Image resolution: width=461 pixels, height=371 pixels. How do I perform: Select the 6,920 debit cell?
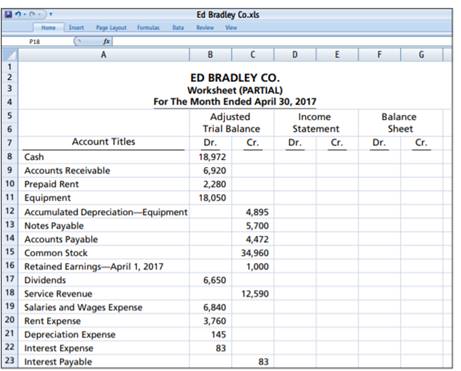210,171
